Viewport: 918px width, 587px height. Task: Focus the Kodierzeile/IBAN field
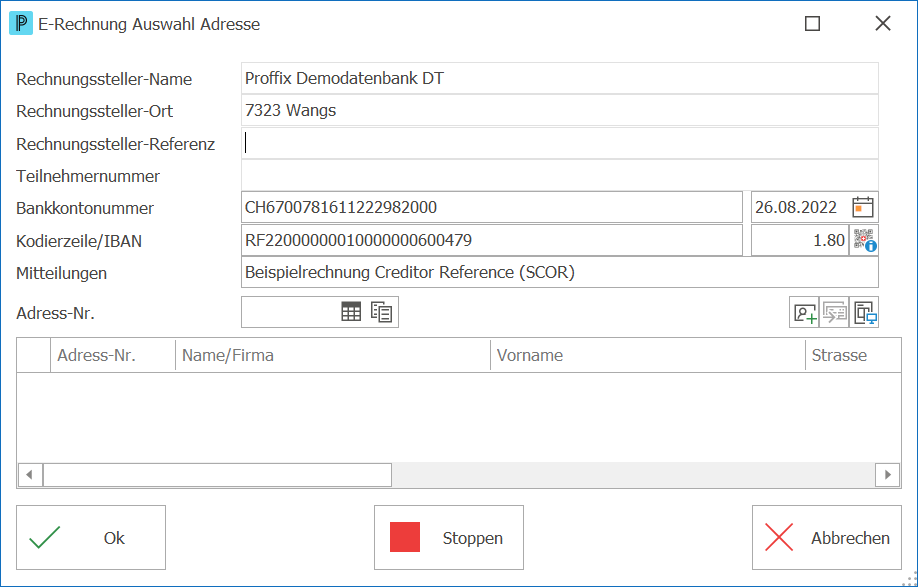(x=492, y=240)
